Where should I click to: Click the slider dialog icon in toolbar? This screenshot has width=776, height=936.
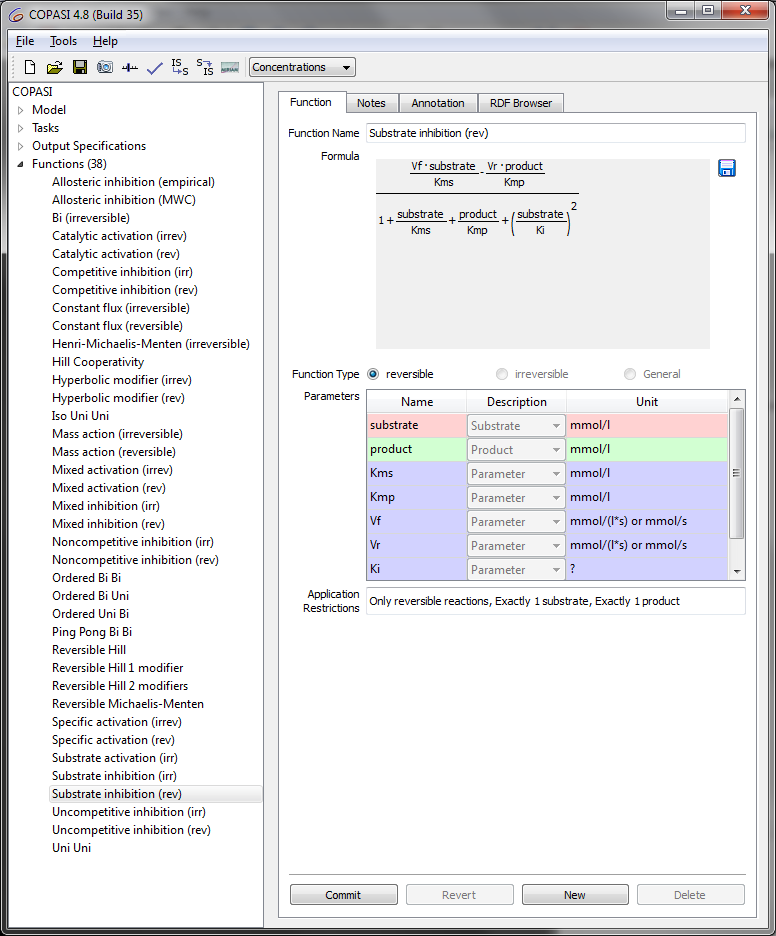130,68
